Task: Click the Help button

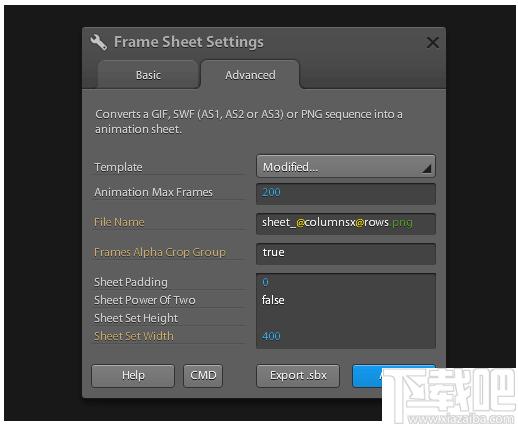Action: [133, 375]
